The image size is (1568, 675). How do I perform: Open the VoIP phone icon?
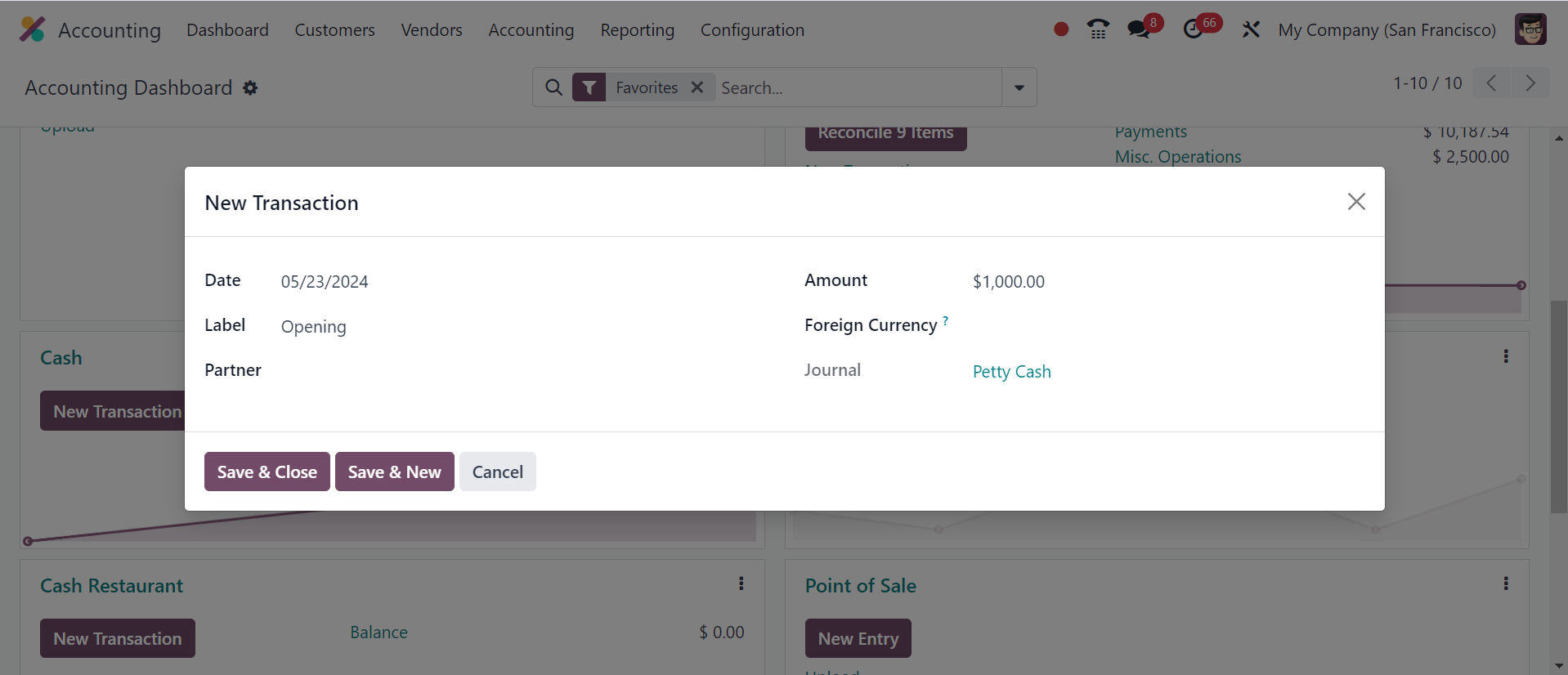(1098, 29)
